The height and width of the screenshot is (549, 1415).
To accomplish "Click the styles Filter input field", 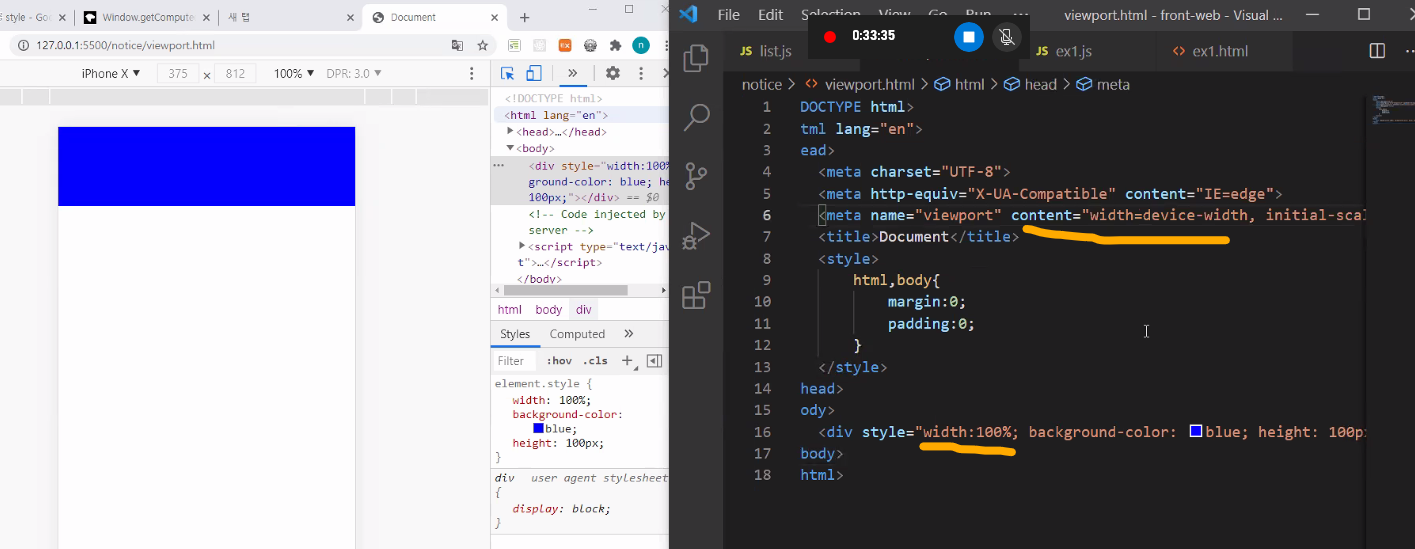I will pyautogui.click(x=515, y=361).
